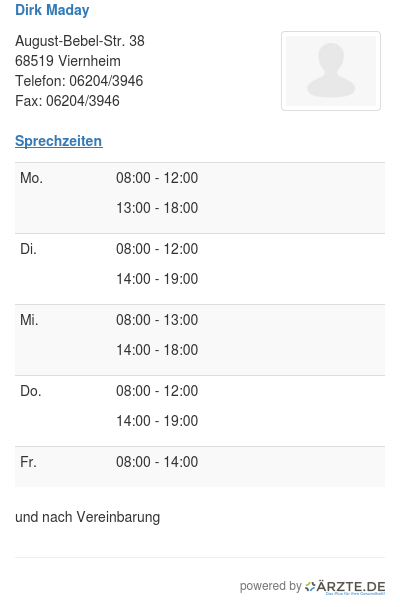Select the Do. day label

[x=31, y=391]
